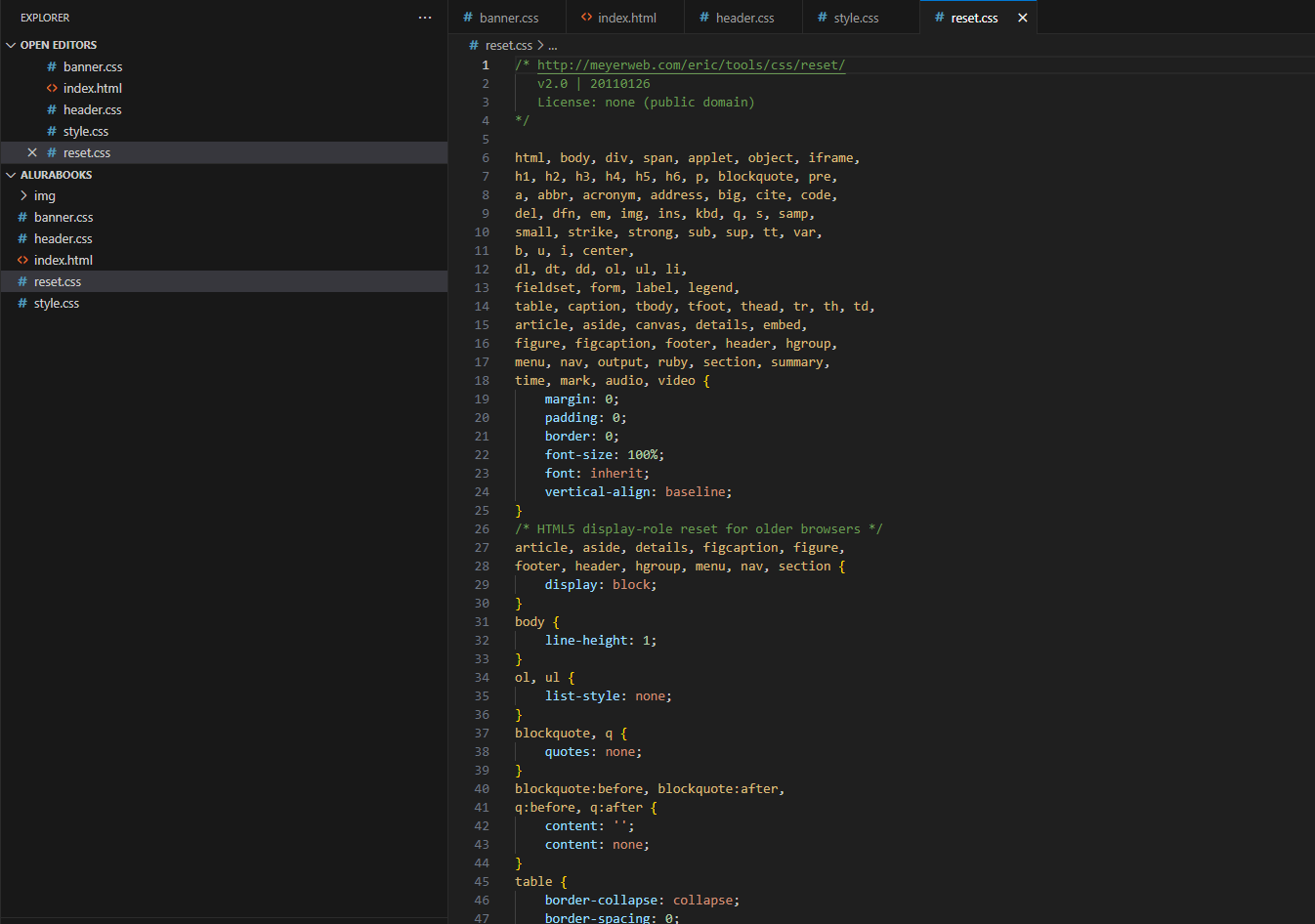Click CSS icon beside style.css in ALURABOOKS tree
1315x924 pixels.
point(22,303)
